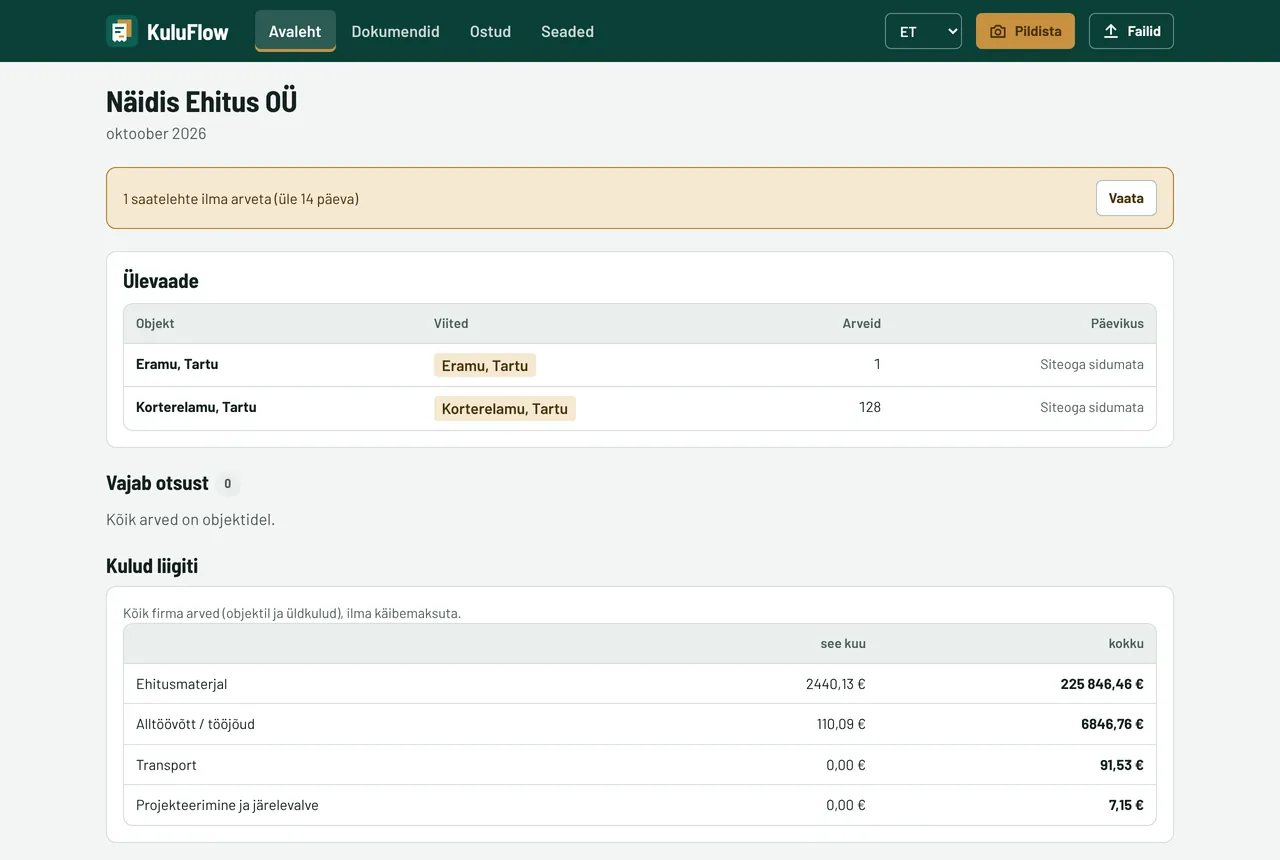
Task: Open the Eramu, Tartu object row
Action: (640, 365)
